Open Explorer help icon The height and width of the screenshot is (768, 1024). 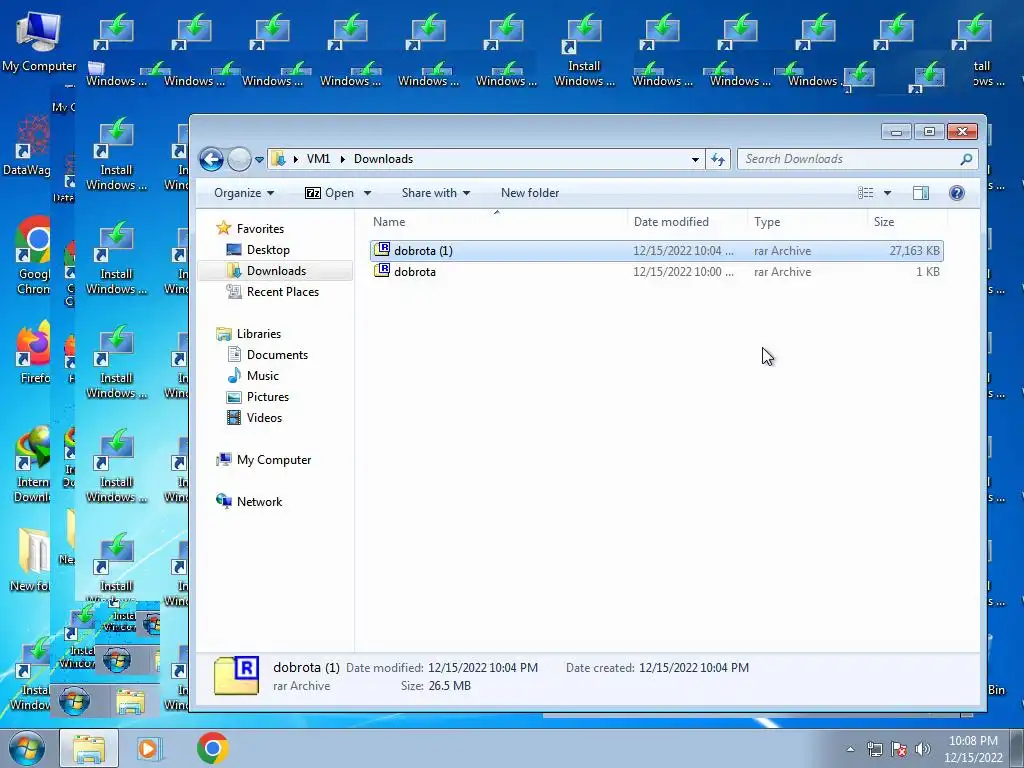957,193
